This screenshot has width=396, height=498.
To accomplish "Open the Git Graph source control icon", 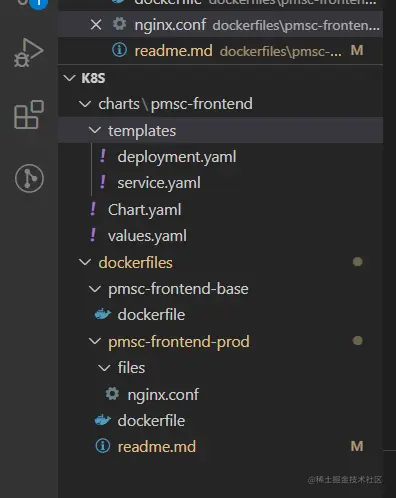I will (29, 178).
